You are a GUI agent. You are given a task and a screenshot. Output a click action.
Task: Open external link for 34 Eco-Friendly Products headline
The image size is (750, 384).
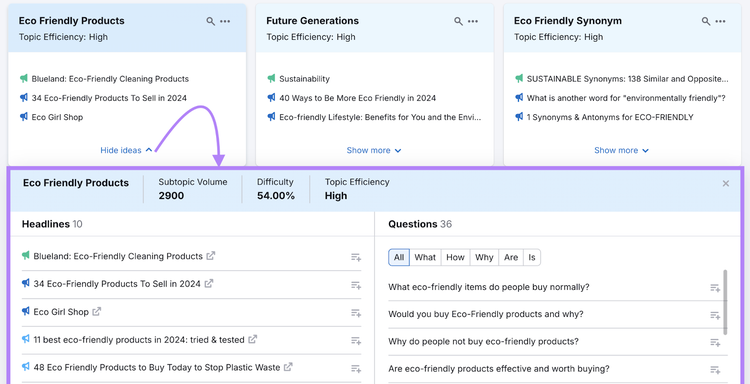[x=209, y=284]
